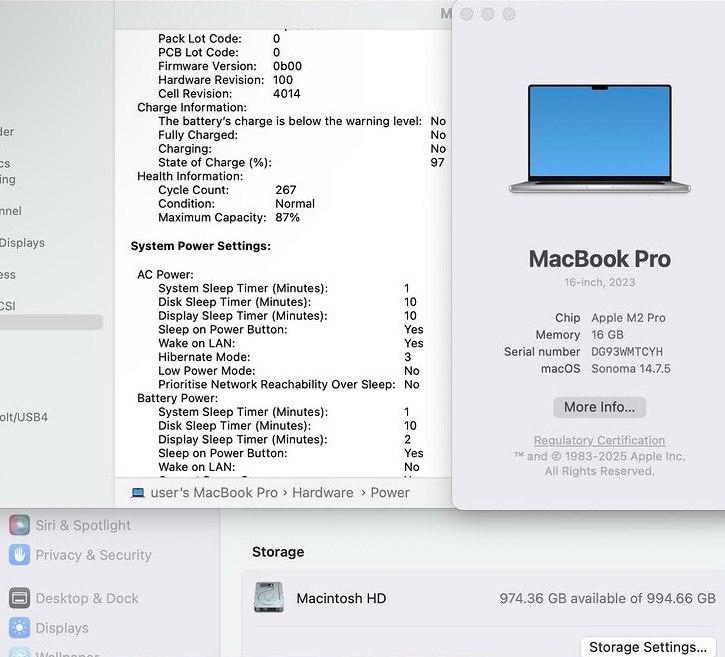The width and height of the screenshot is (725, 657).
Task: Select the highlighted Power row in sidebar
Action: 51,322
